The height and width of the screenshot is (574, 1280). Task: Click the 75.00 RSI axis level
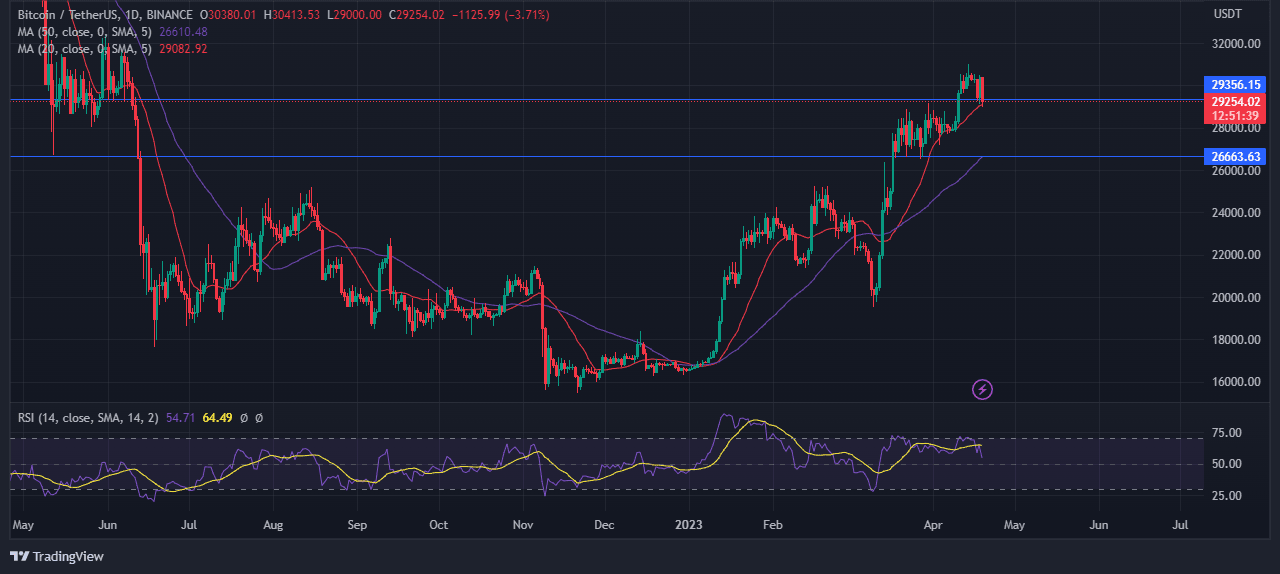pos(1227,432)
